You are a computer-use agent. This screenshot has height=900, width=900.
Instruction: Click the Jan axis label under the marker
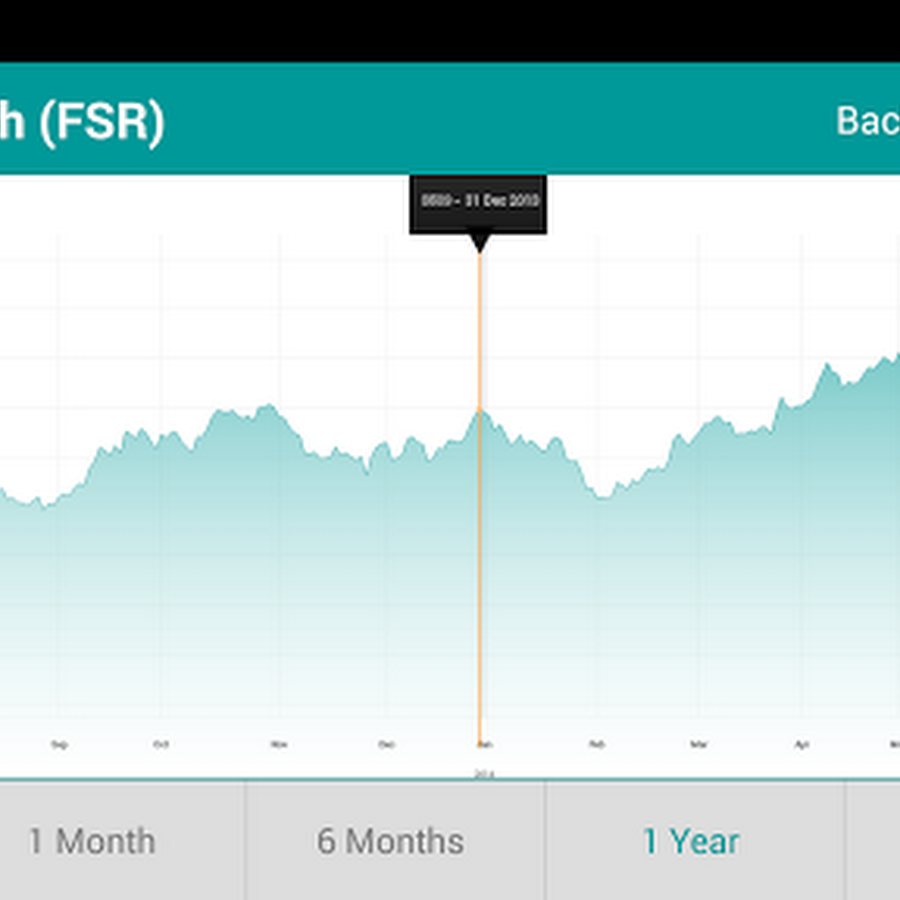tap(484, 745)
